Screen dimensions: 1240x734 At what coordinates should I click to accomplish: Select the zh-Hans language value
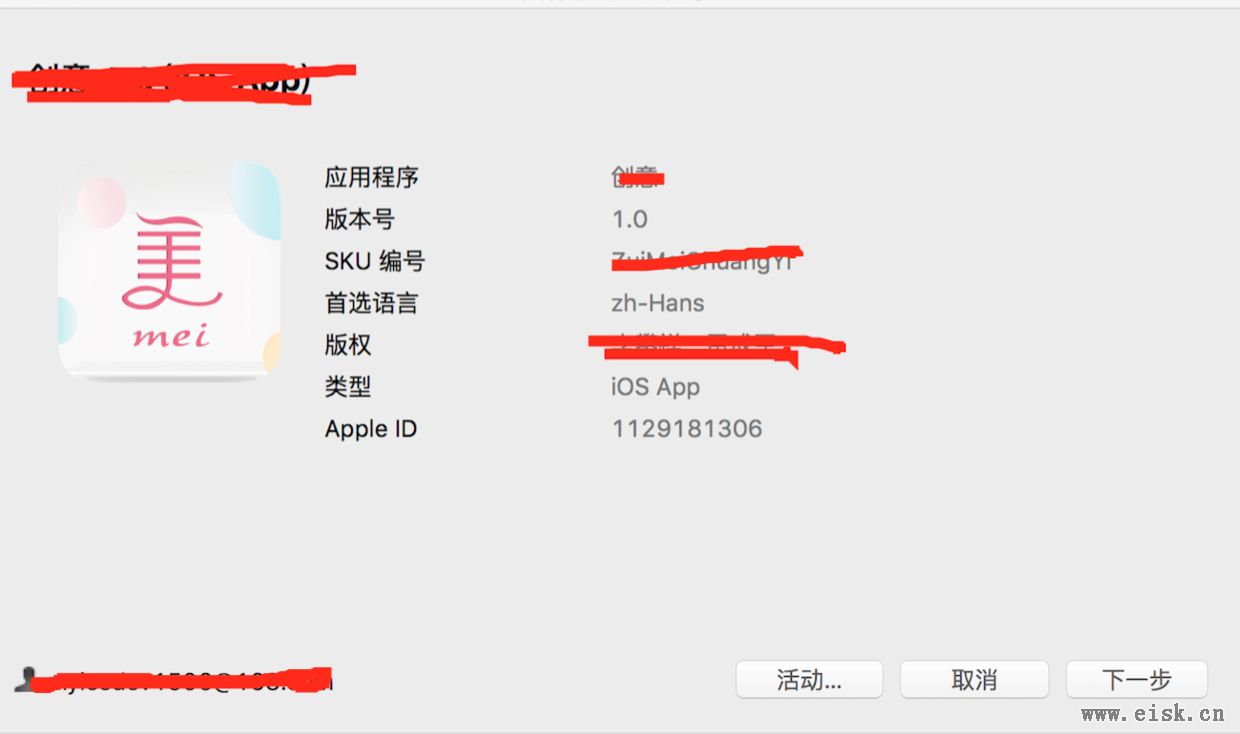tap(658, 303)
